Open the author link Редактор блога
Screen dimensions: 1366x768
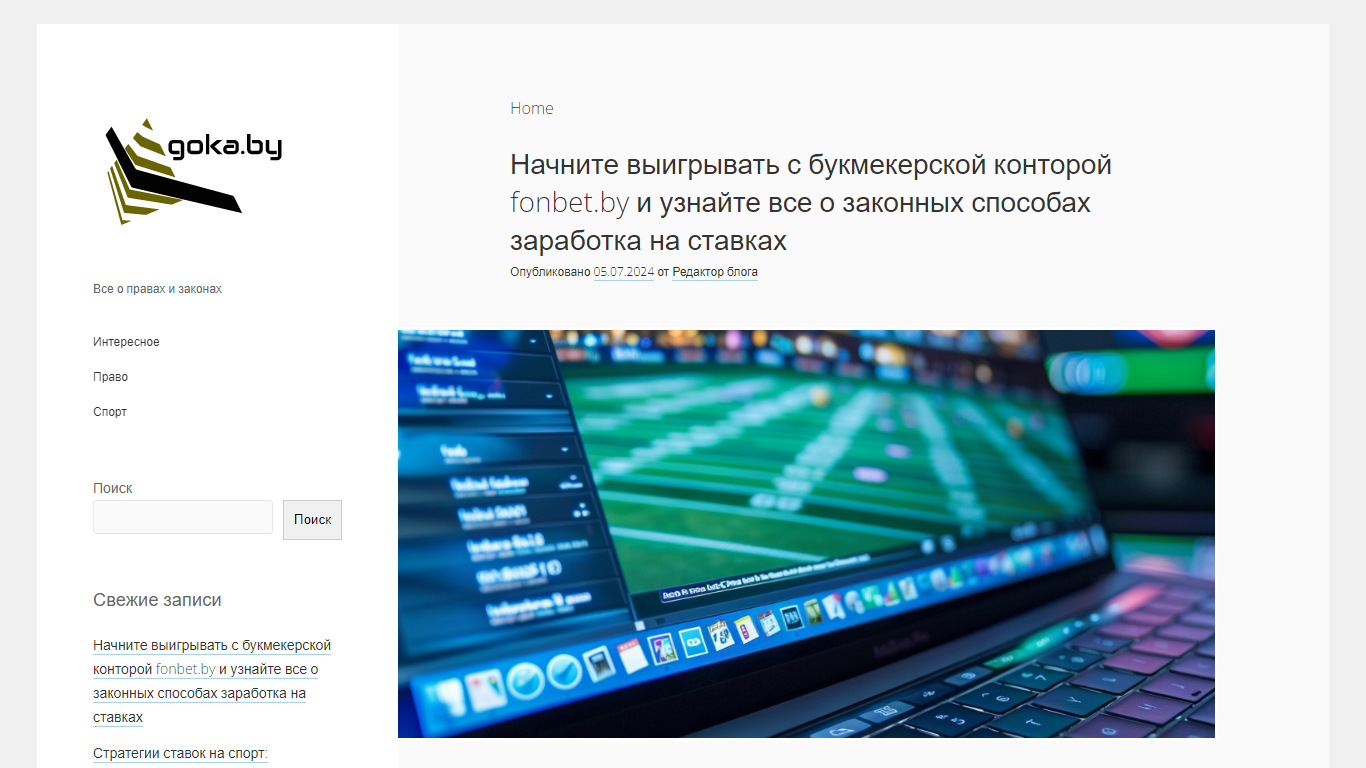715,272
